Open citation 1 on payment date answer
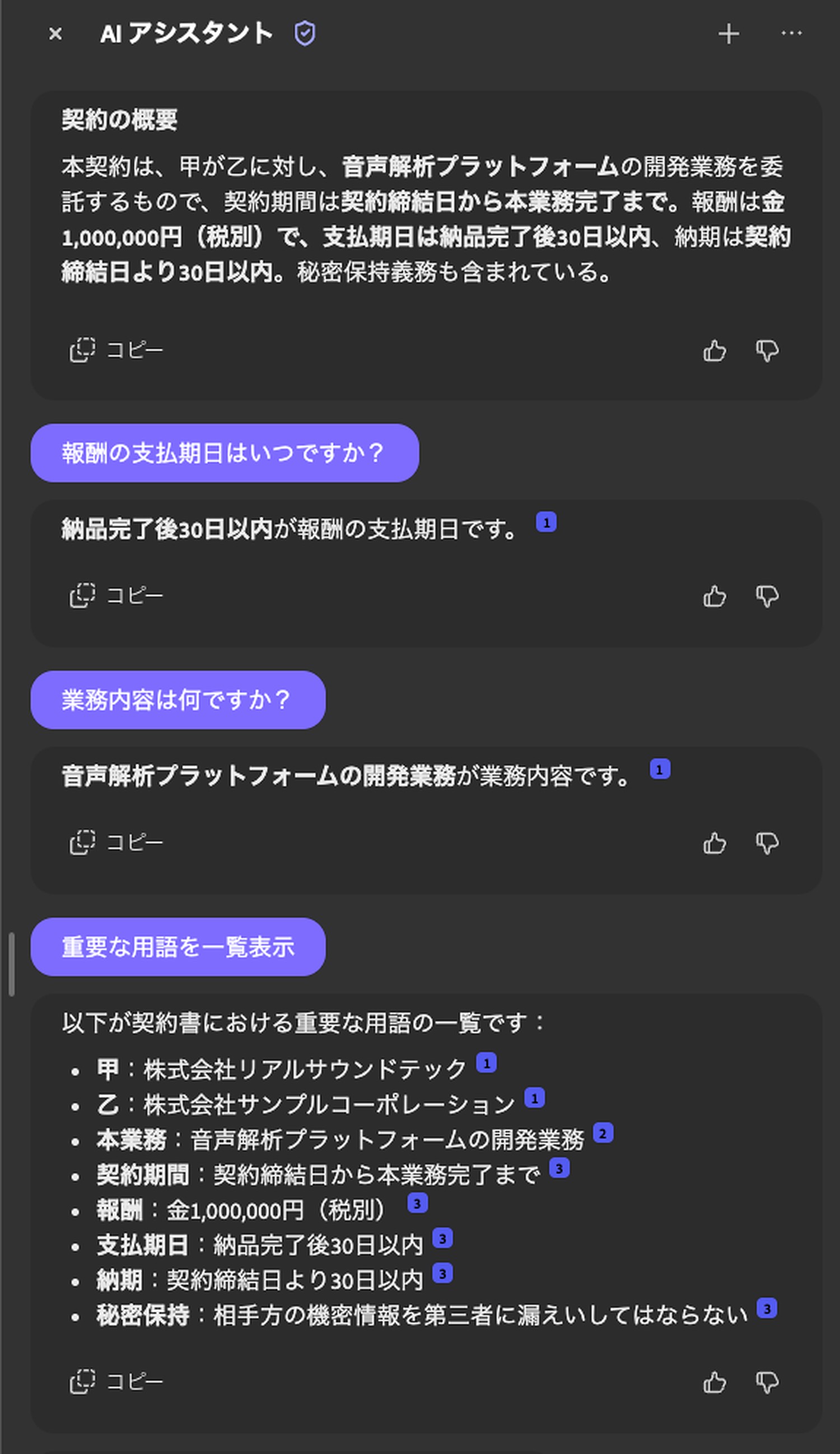This screenshot has width=840, height=1454. 546,523
